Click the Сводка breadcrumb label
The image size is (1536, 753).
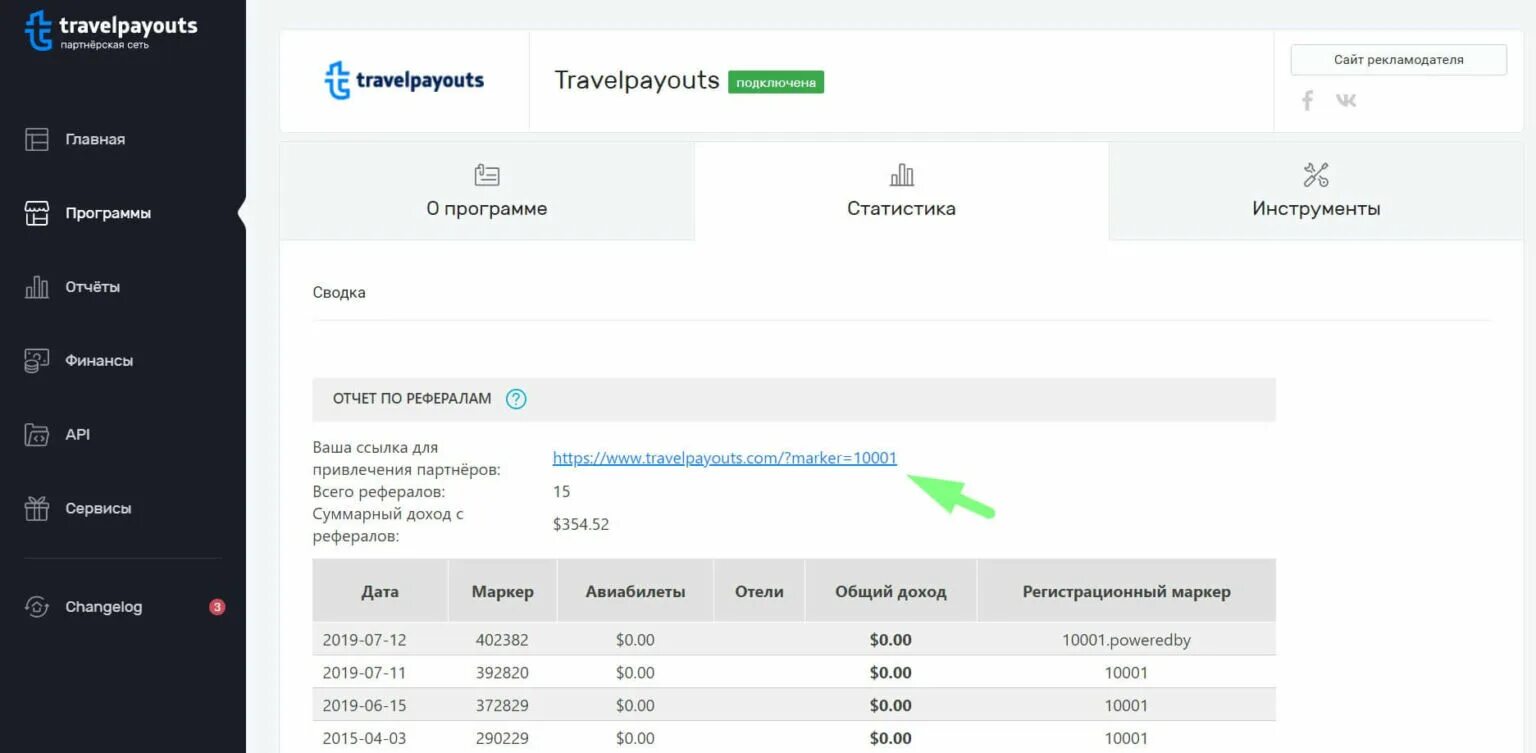(339, 292)
